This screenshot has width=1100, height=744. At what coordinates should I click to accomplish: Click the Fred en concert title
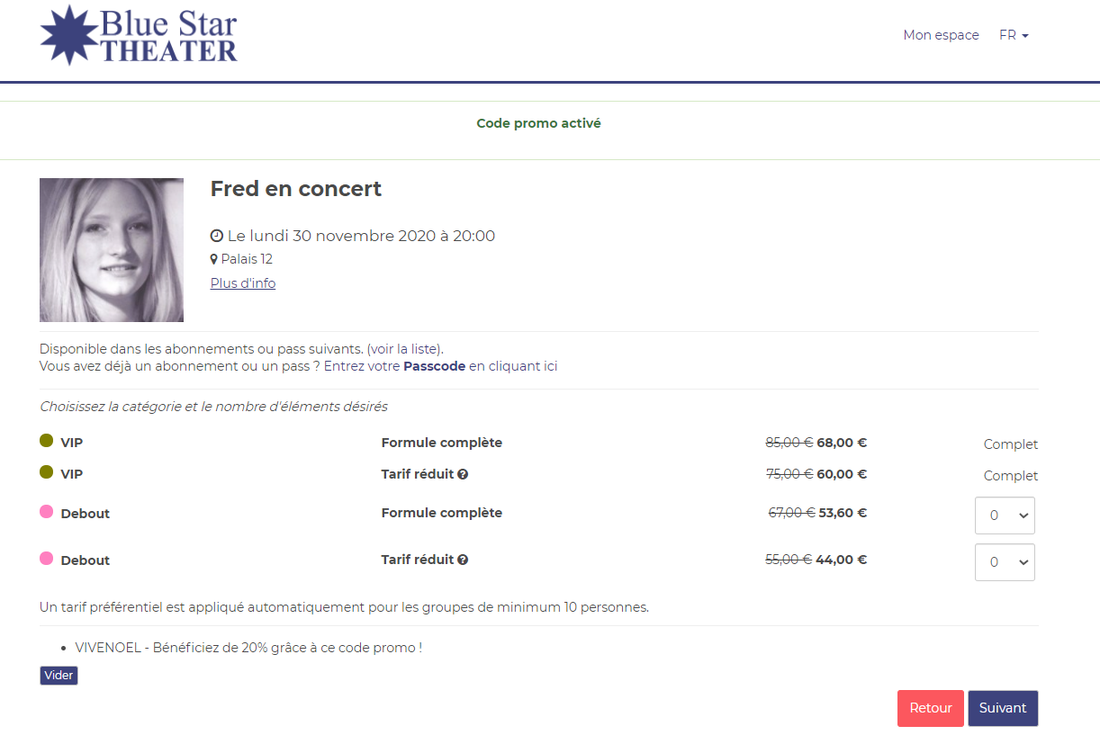[296, 188]
